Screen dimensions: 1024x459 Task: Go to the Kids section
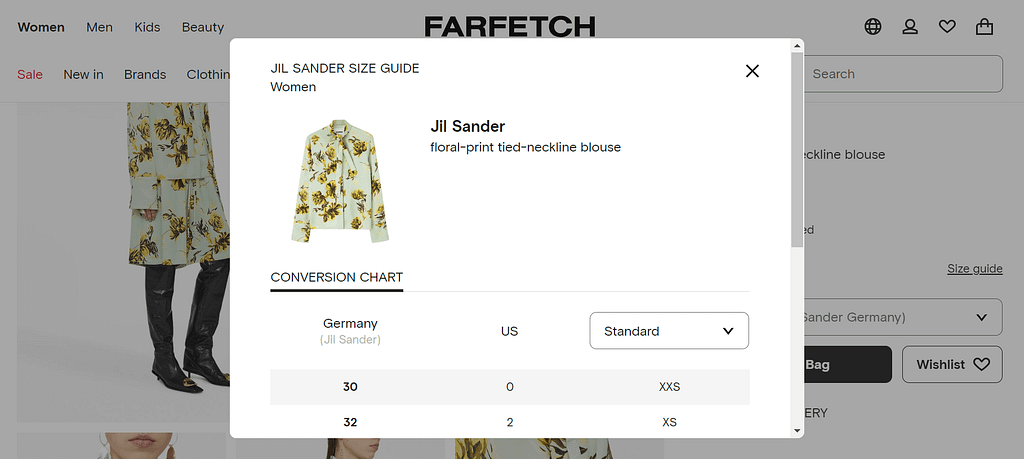147,27
